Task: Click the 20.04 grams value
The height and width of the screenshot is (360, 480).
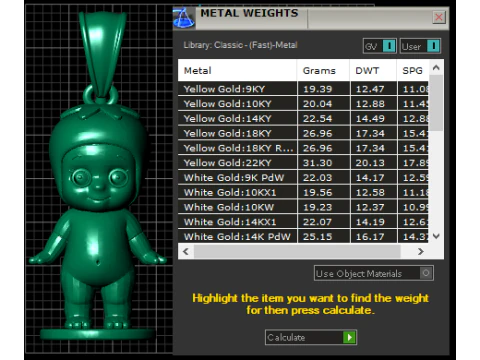Action: click(317, 104)
